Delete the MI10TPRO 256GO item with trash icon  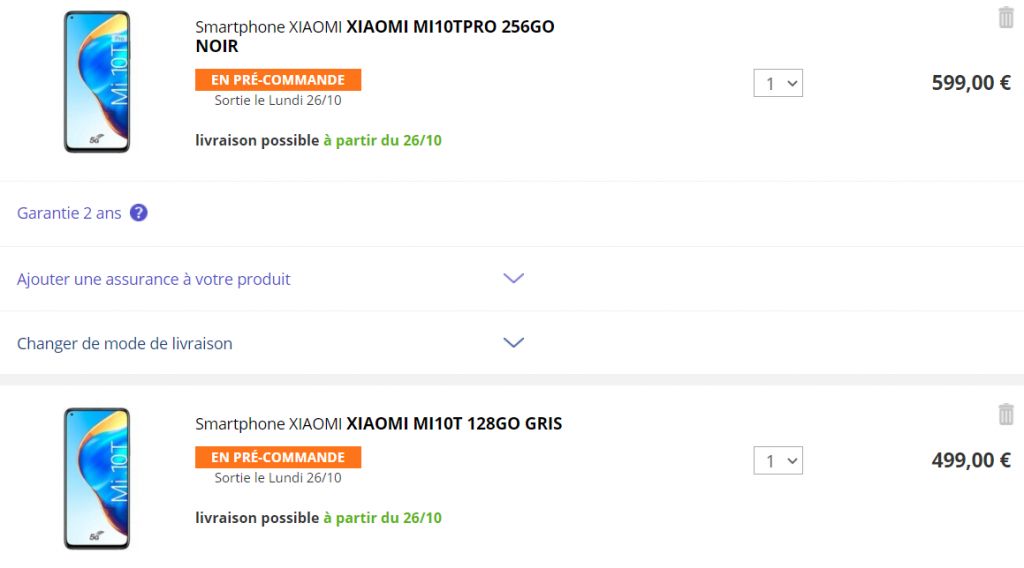click(1006, 17)
